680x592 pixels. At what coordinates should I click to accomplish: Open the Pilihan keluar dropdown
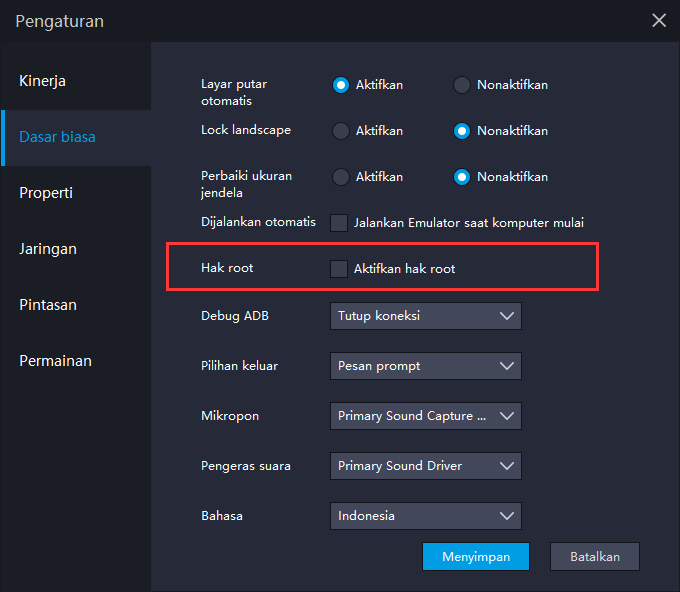tap(425, 366)
